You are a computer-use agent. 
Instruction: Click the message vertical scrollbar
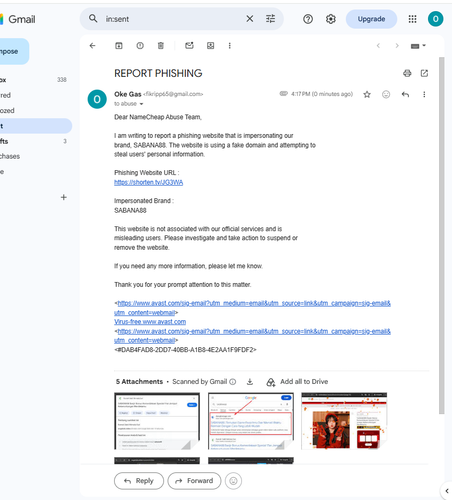coord(441,235)
